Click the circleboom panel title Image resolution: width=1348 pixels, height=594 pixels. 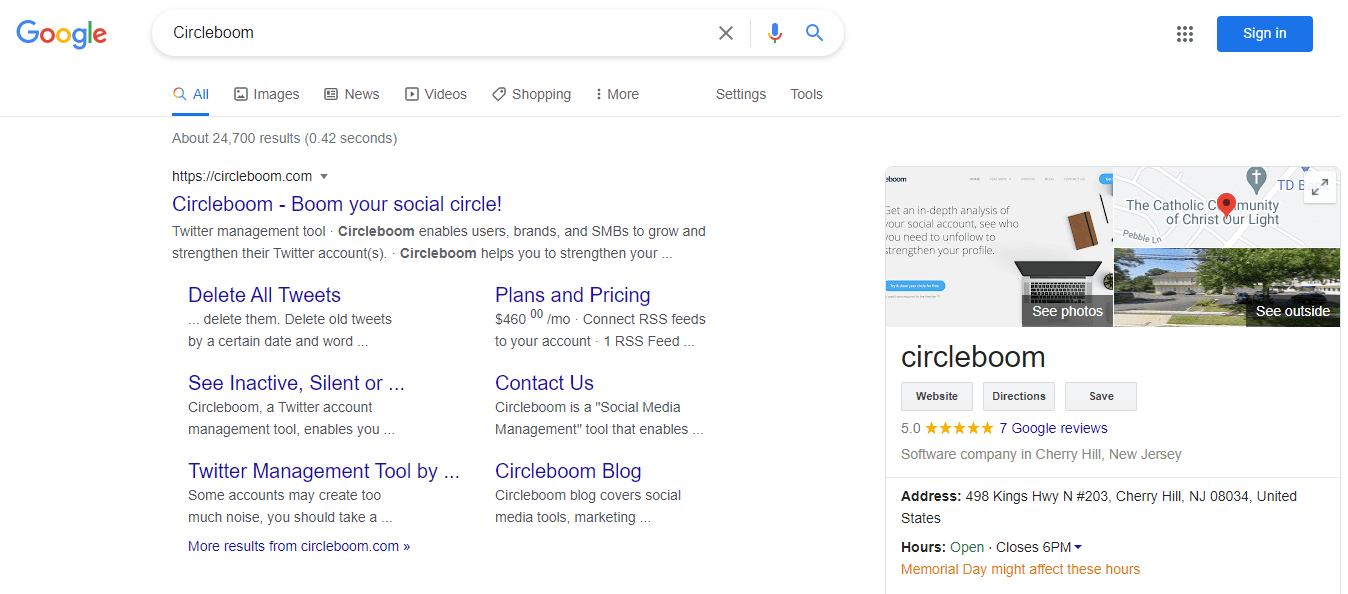[973, 357]
